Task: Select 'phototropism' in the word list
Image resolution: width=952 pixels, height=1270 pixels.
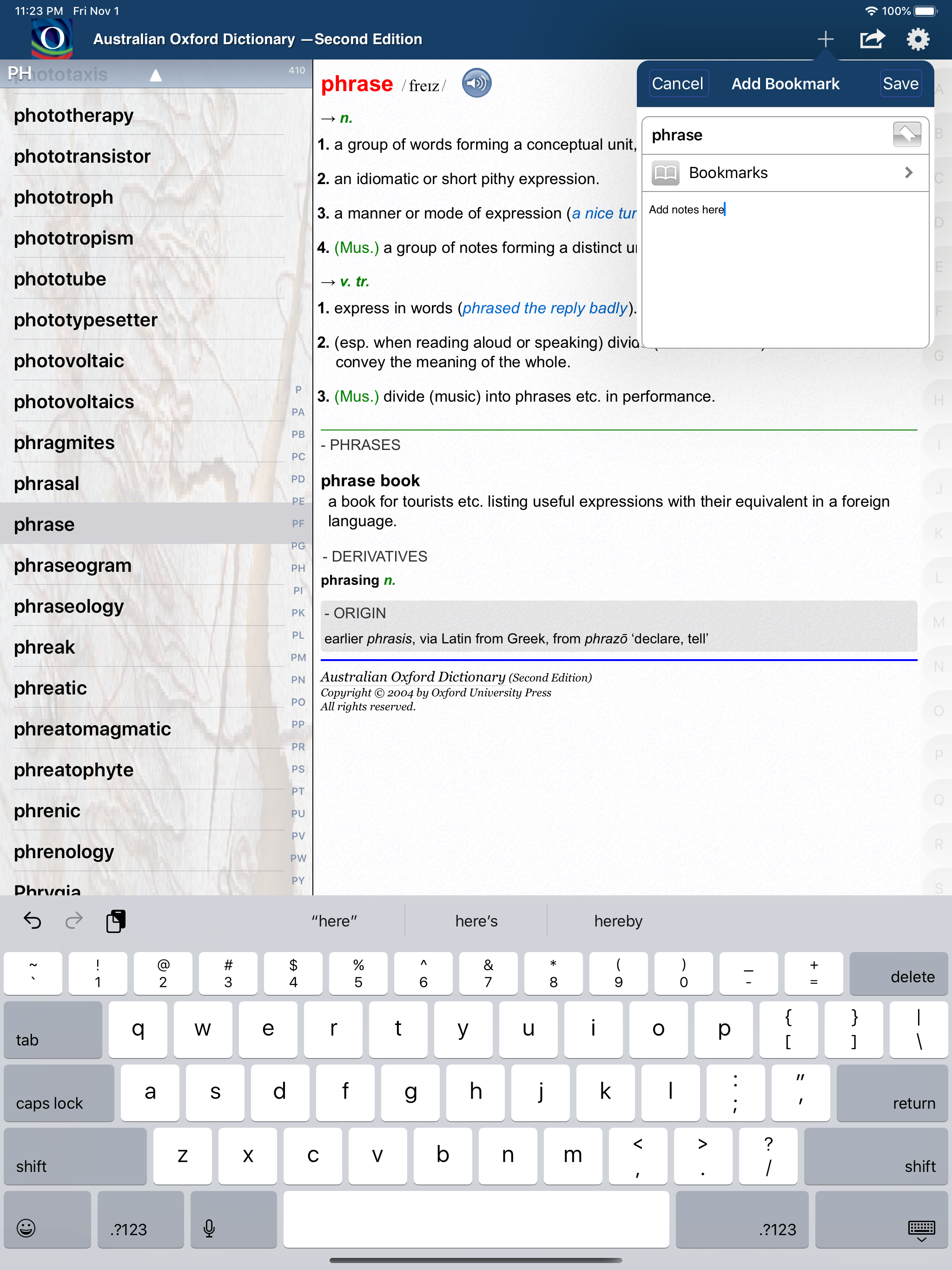Action: (149, 238)
